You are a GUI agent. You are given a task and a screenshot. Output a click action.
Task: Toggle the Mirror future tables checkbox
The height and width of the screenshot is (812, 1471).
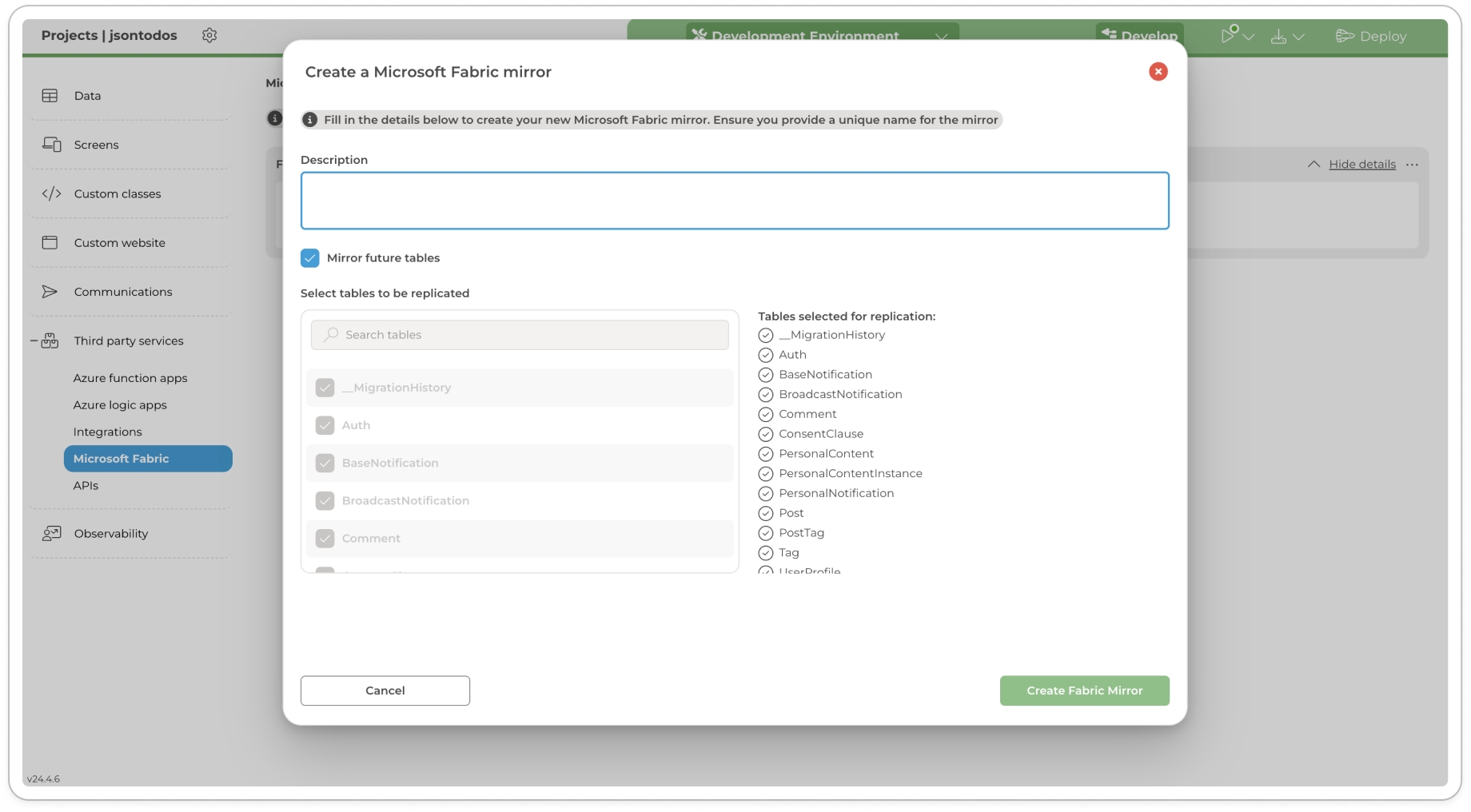(x=310, y=258)
